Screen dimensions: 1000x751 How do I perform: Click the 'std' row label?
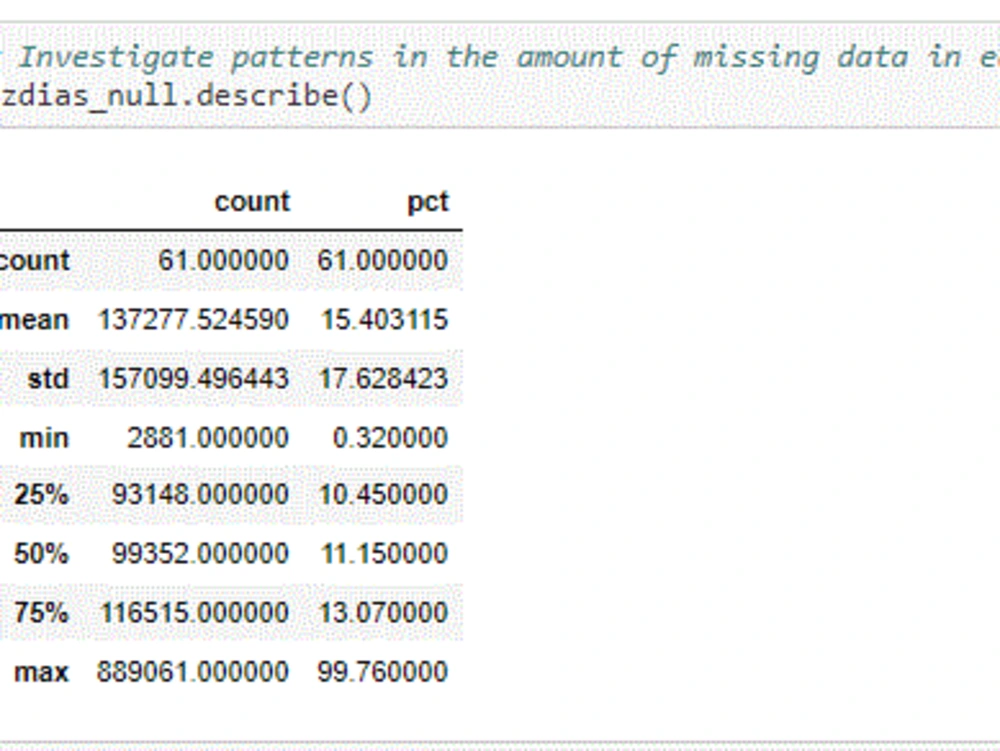pyautogui.click(x=48, y=379)
